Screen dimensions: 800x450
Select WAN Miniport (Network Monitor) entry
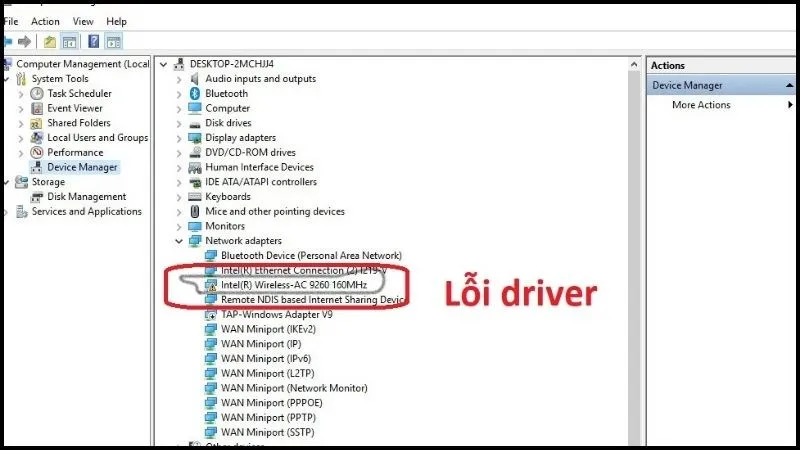click(x=294, y=388)
